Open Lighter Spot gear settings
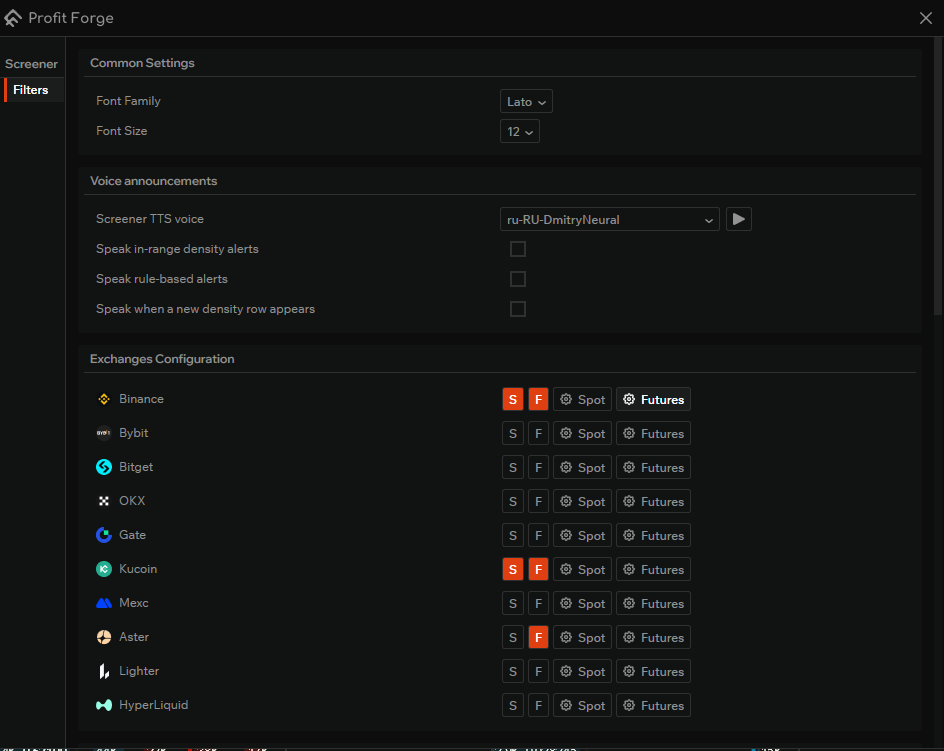Screen dimensions: 944x751 coord(582,672)
